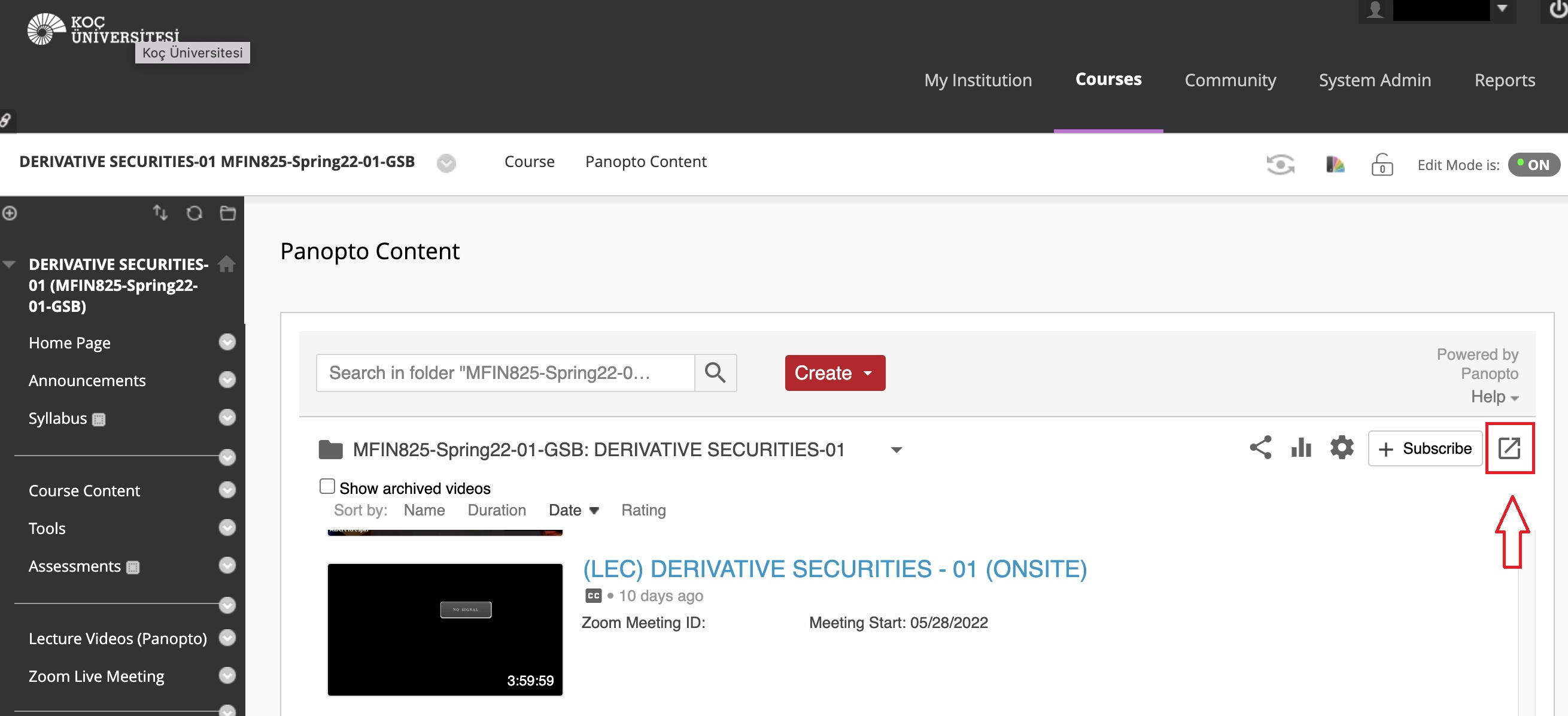
Task: Open the Create dropdown button
Action: pos(834,372)
